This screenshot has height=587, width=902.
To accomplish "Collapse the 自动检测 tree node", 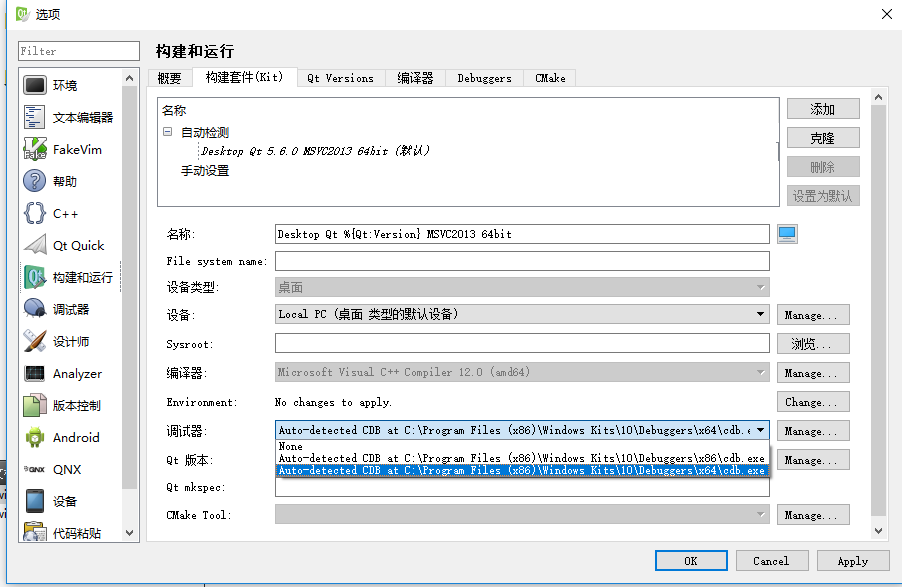I will pos(165,131).
